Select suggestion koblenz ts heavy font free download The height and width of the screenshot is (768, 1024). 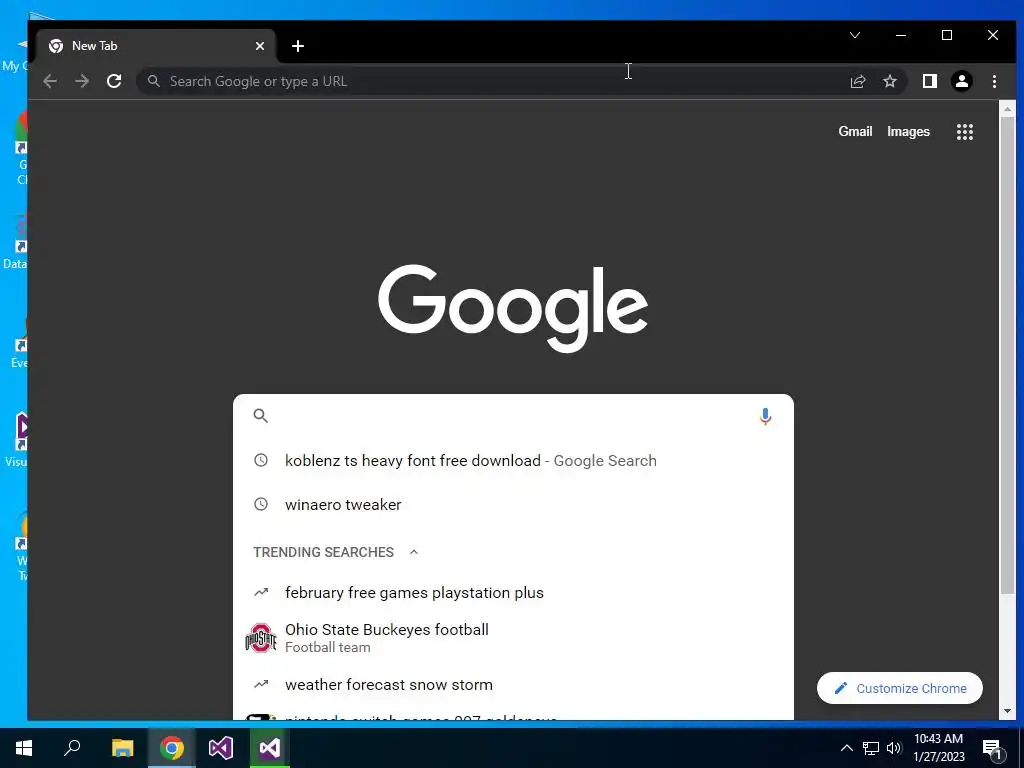coord(513,460)
